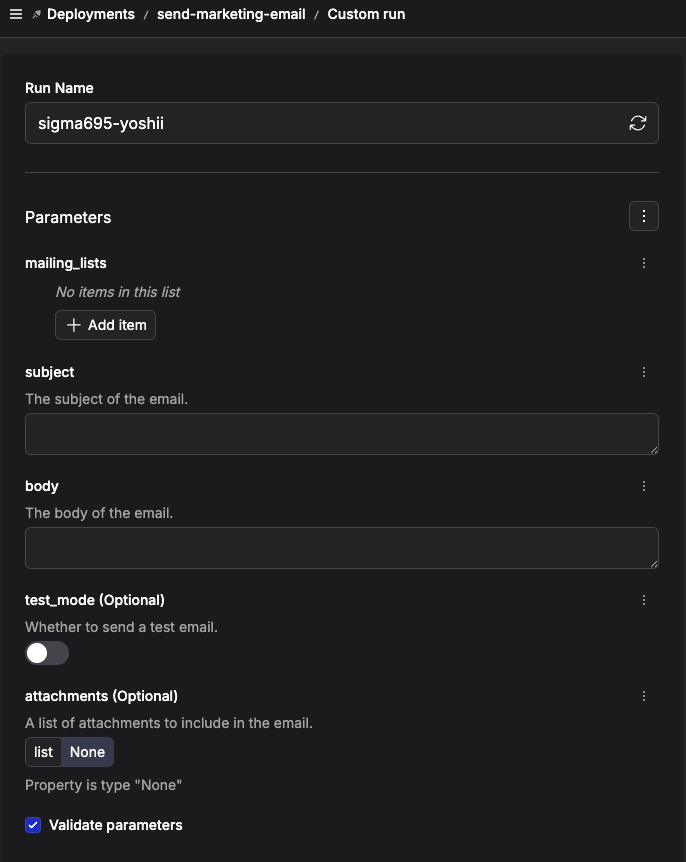Click the Prefect rocket icon in breadcrumb
The height and width of the screenshot is (862, 686).
coord(35,14)
